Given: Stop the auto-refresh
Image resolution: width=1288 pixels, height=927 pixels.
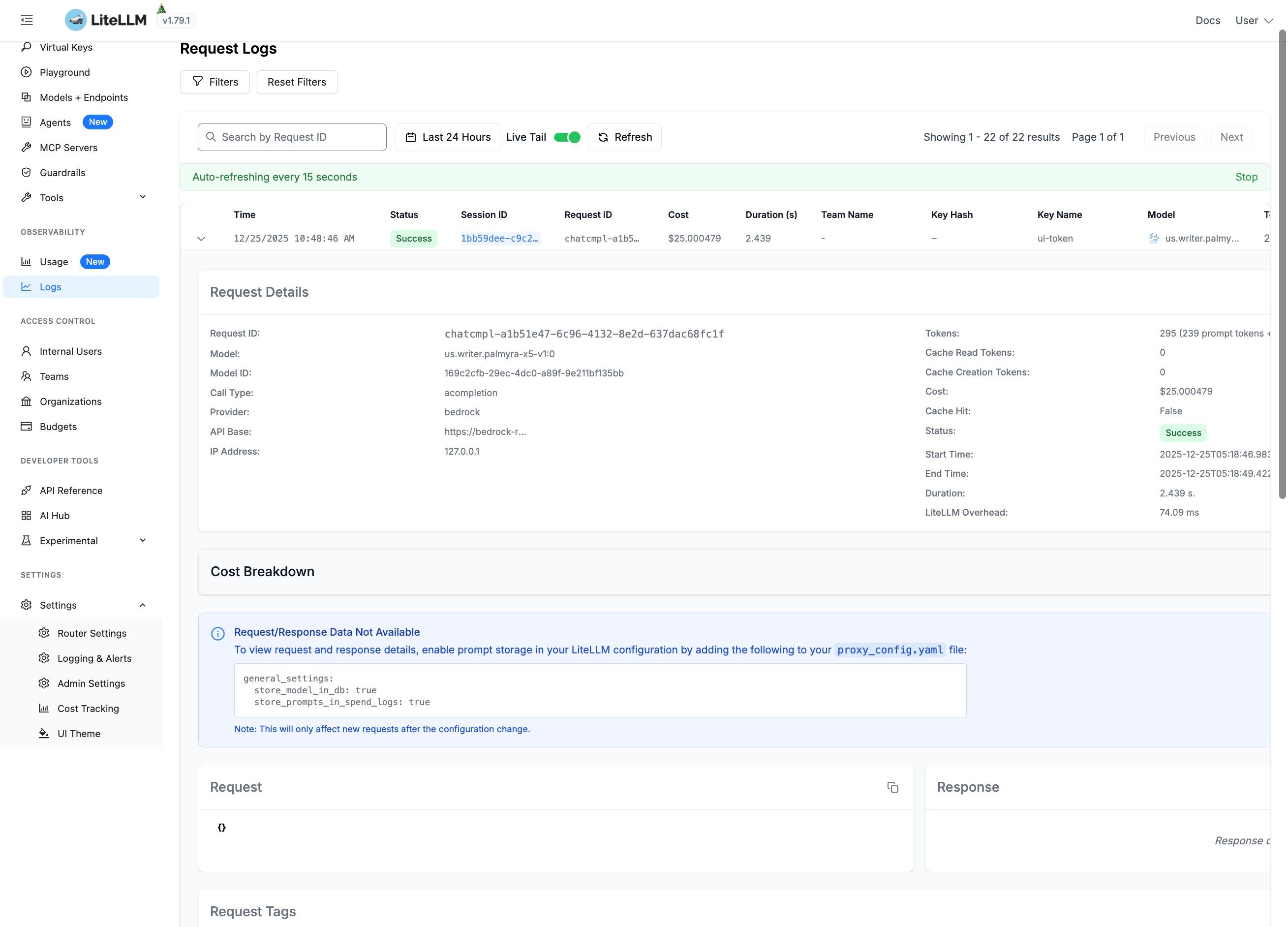Looking at the screenshot, I should 1246,177.
